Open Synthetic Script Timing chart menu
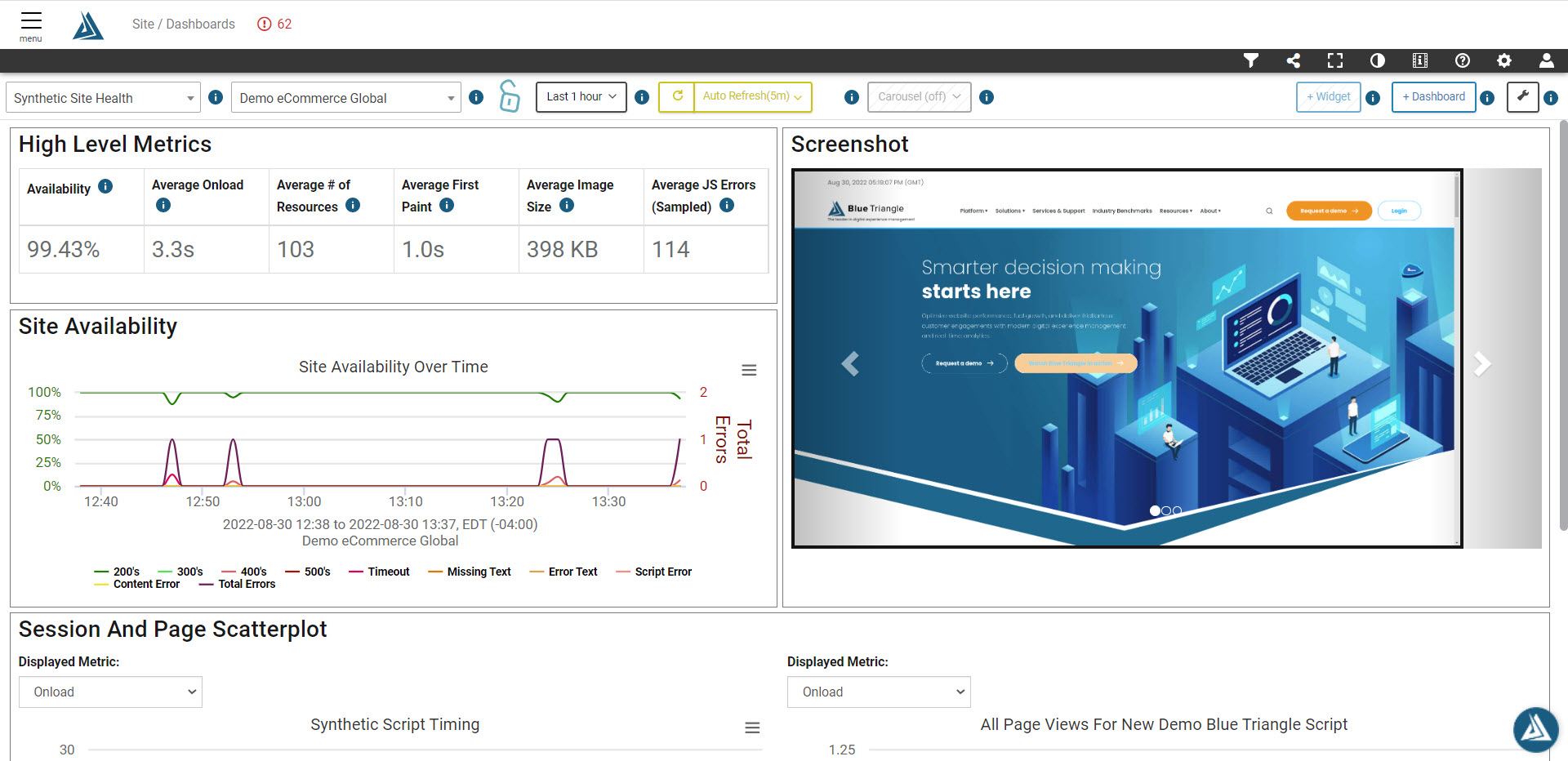Image resolution: width=1568 pixels, height=761 pixels. point(752,728)
